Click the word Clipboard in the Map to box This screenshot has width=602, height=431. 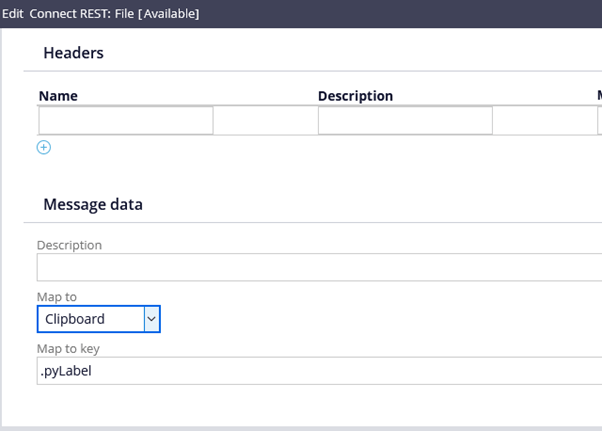point(75,320)
